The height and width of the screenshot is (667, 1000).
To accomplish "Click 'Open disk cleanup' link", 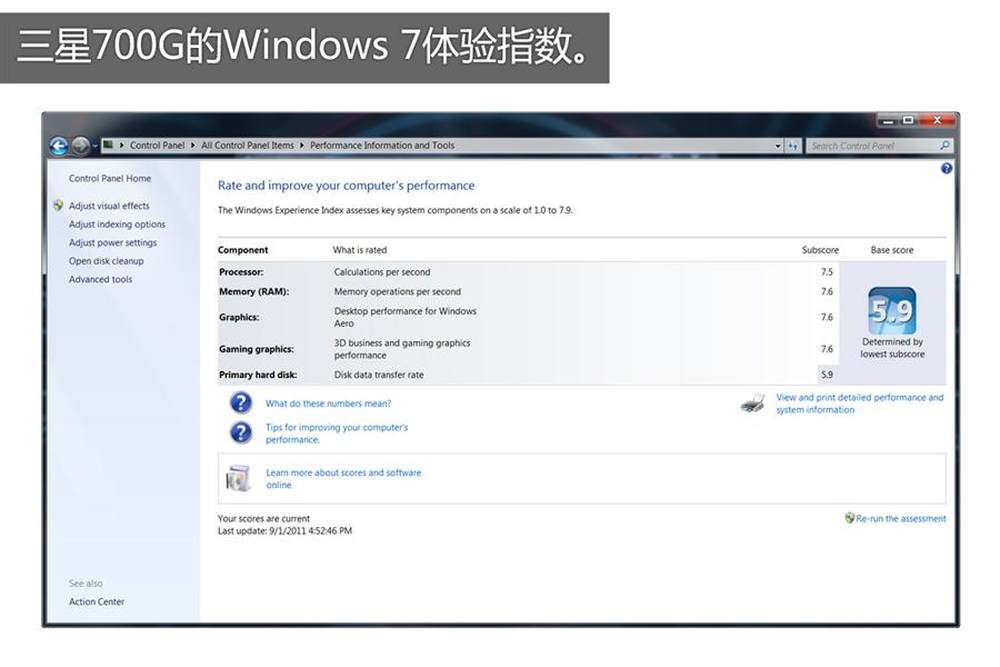I will tap(106, 261).
